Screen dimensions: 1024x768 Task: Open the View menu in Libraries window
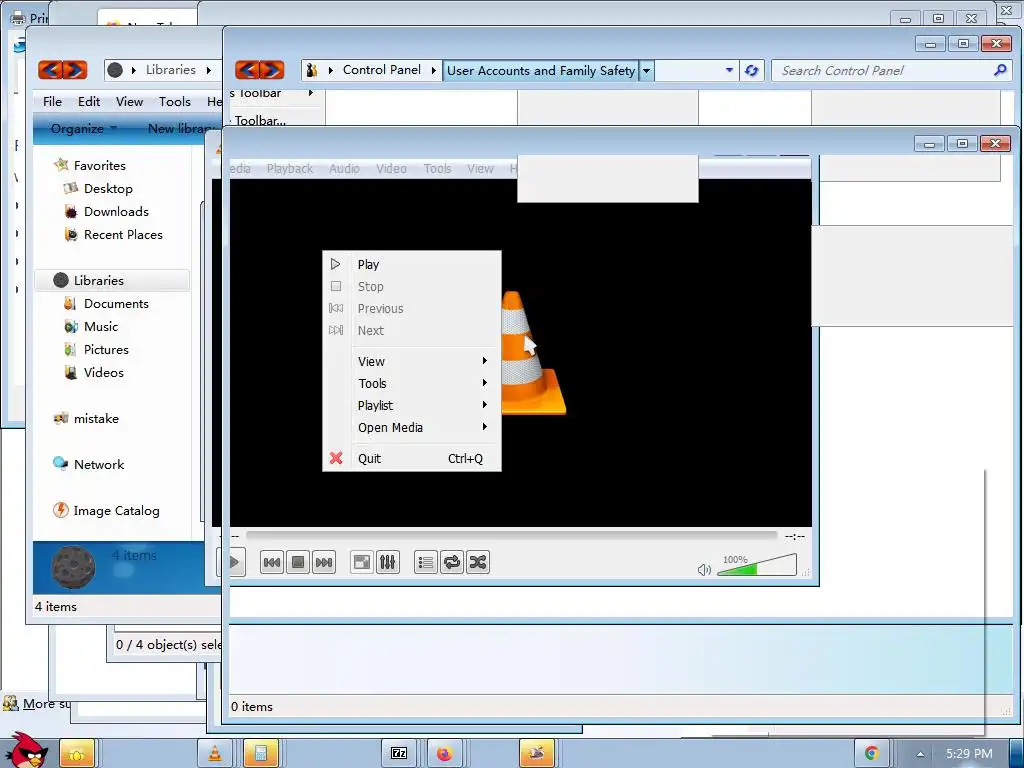click(129, 102)
